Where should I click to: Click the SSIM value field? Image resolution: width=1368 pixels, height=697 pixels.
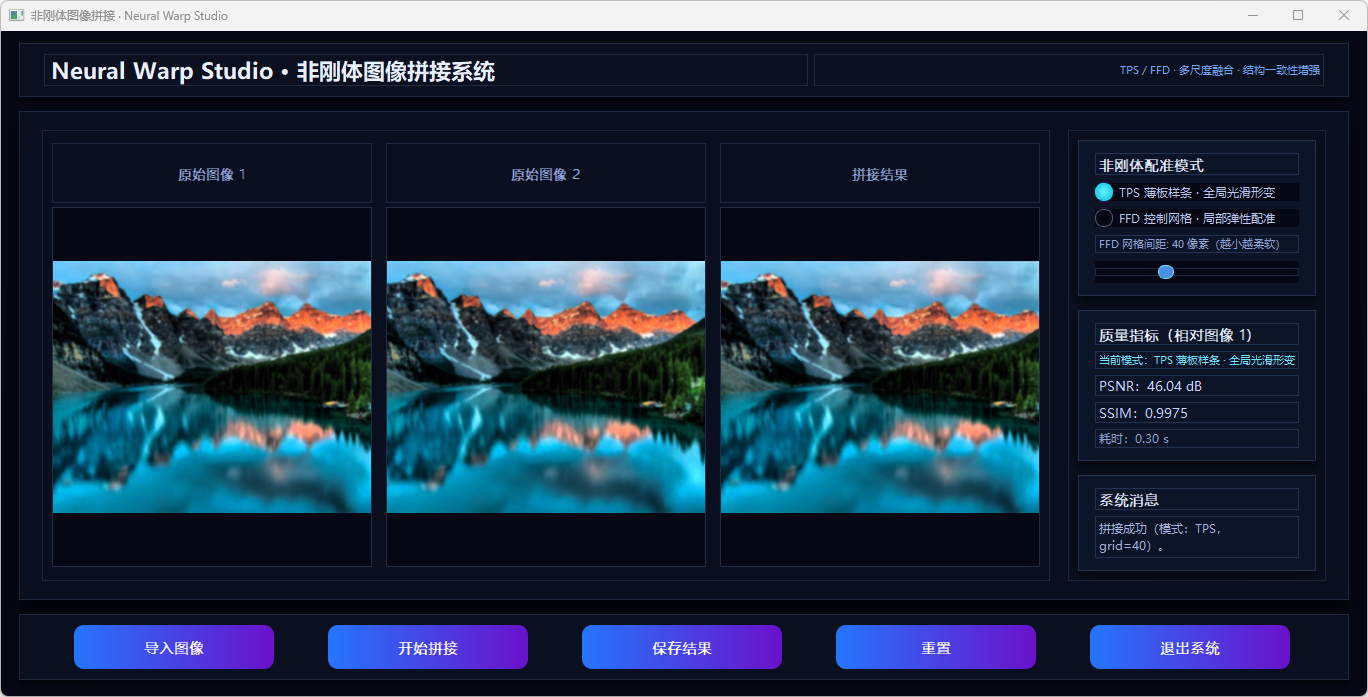(x=1197, y=413)
